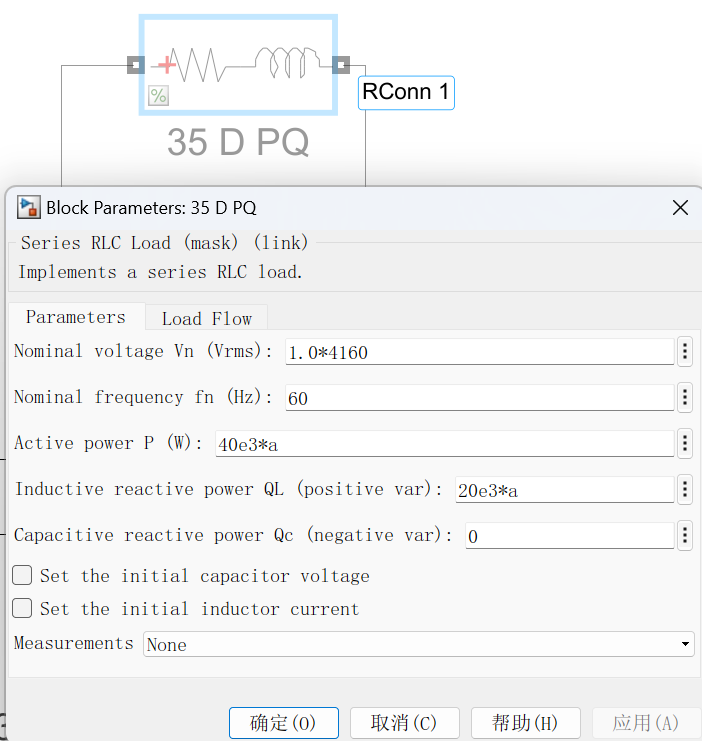The width and height of the screenshot is (702, 741).
Task: Open options menu for Nominal voltage Vn
Action: pos(685,351)
